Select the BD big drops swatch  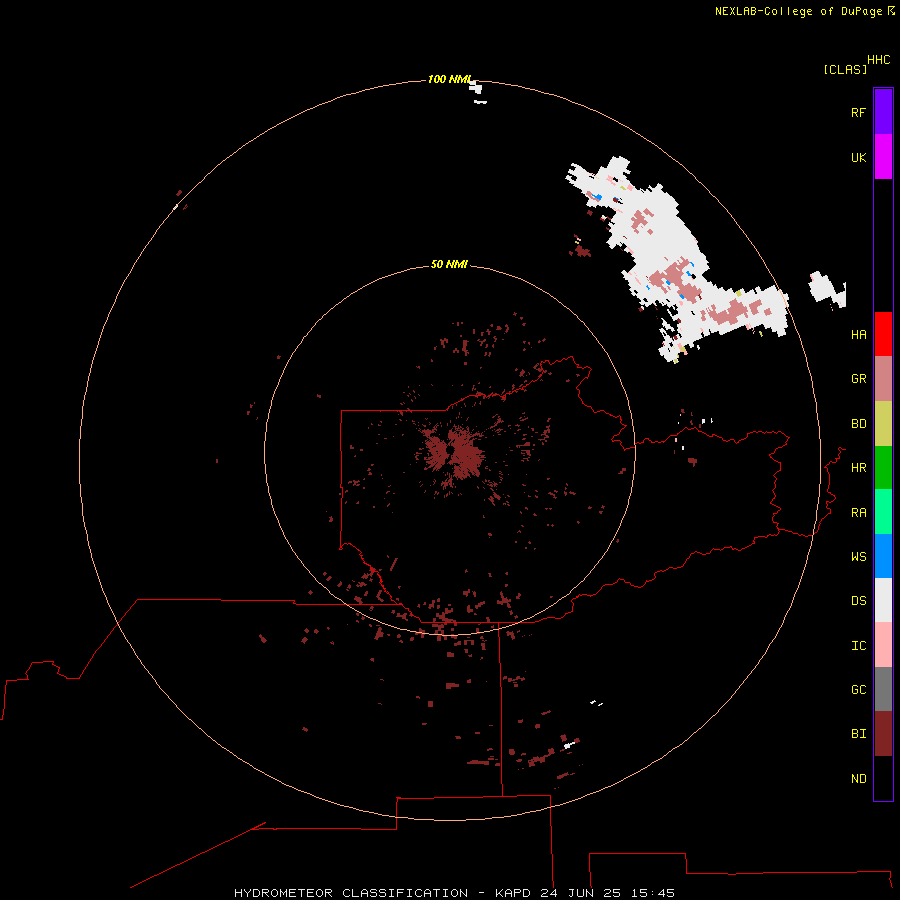tap(883, 424)
